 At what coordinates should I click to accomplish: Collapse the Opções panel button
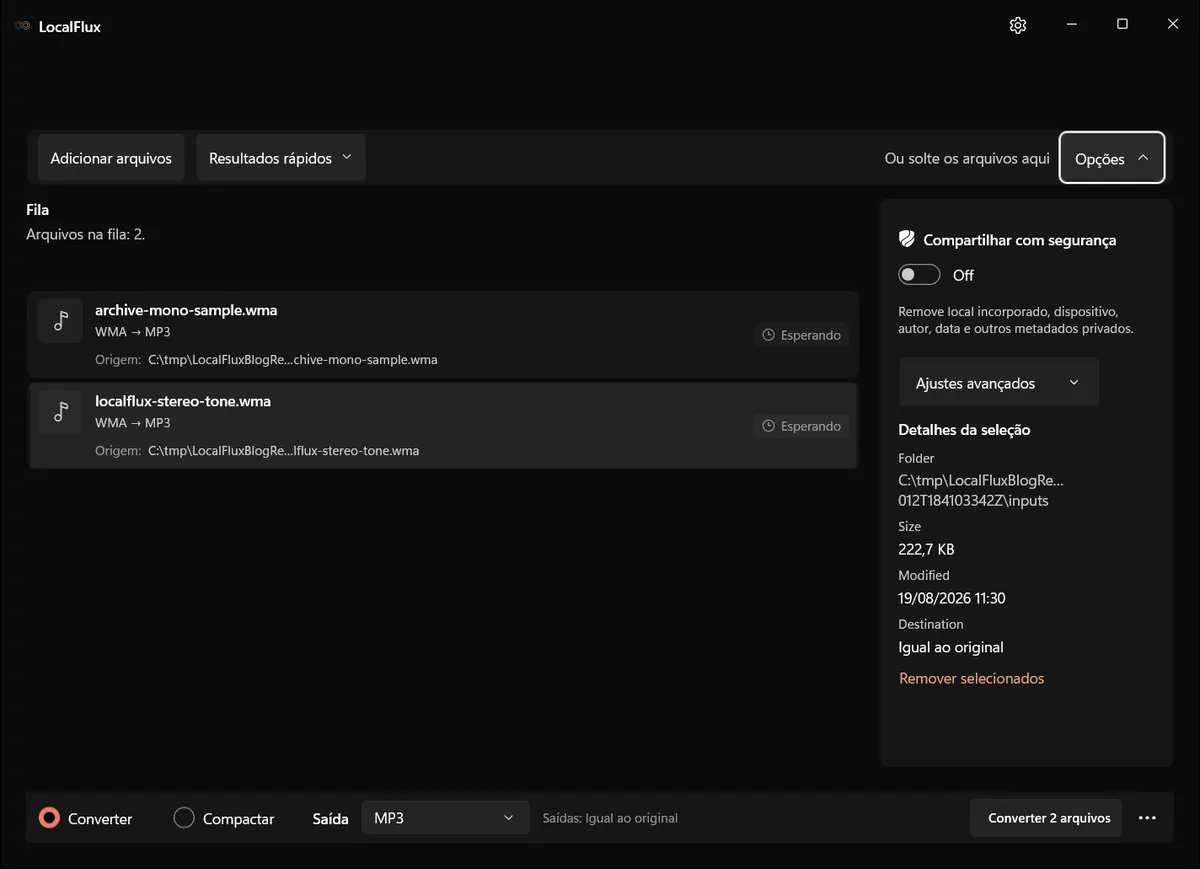click(1112, 158)
